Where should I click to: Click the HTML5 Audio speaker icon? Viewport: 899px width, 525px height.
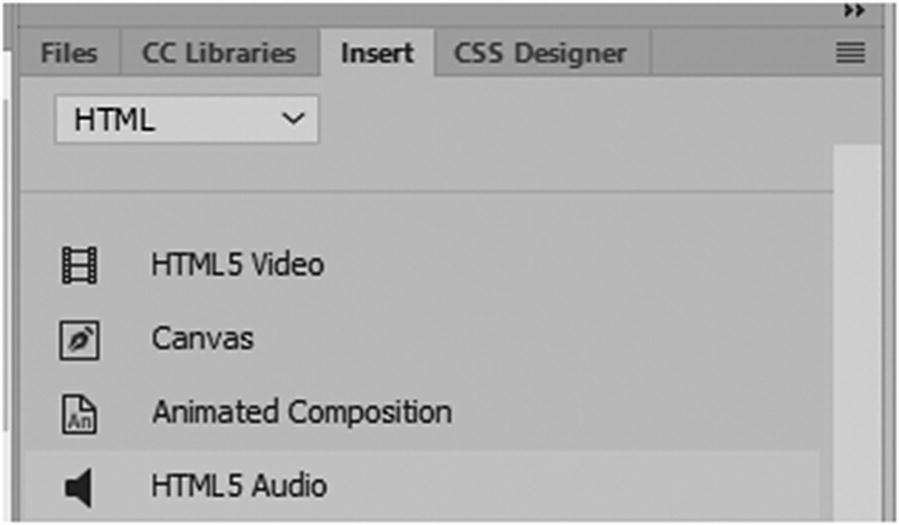78,487
